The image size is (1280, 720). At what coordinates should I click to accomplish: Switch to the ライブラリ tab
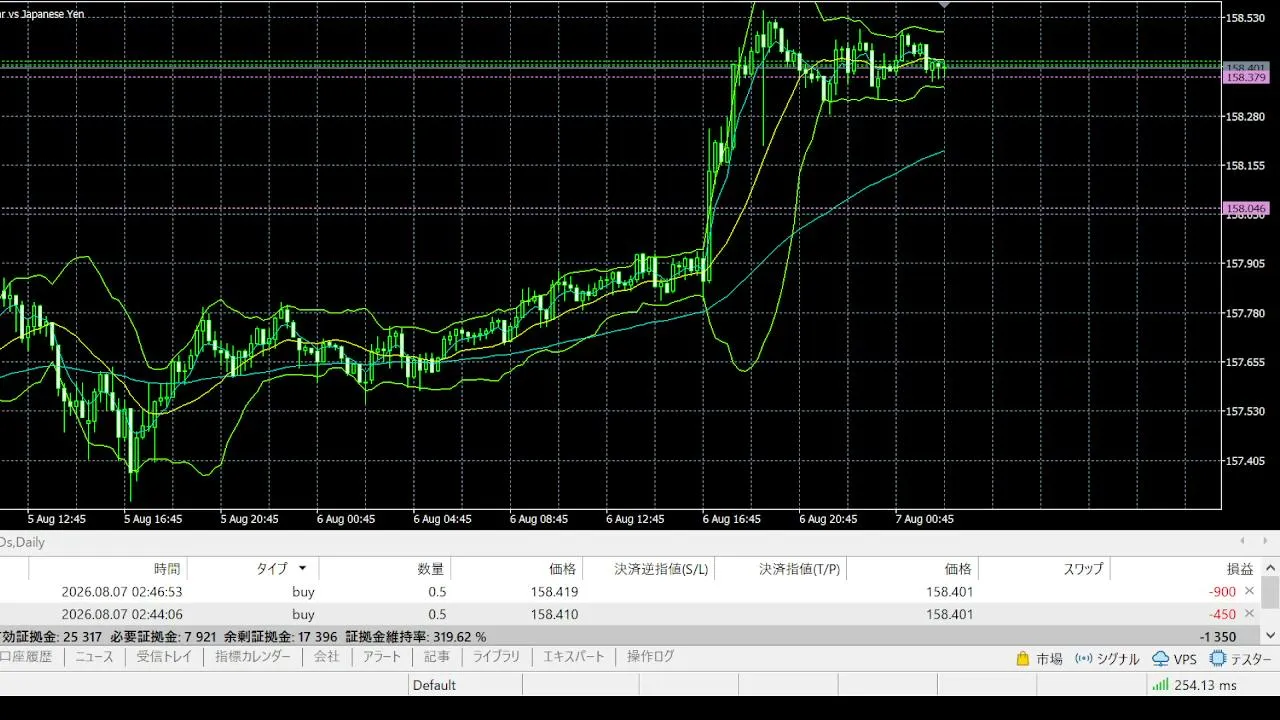tap(496, 657)
